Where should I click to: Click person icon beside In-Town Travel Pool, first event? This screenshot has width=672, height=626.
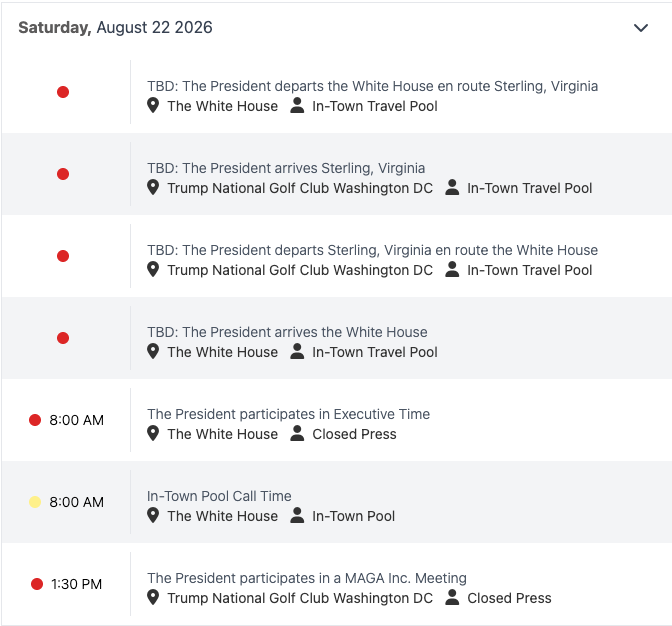[297, 105]
